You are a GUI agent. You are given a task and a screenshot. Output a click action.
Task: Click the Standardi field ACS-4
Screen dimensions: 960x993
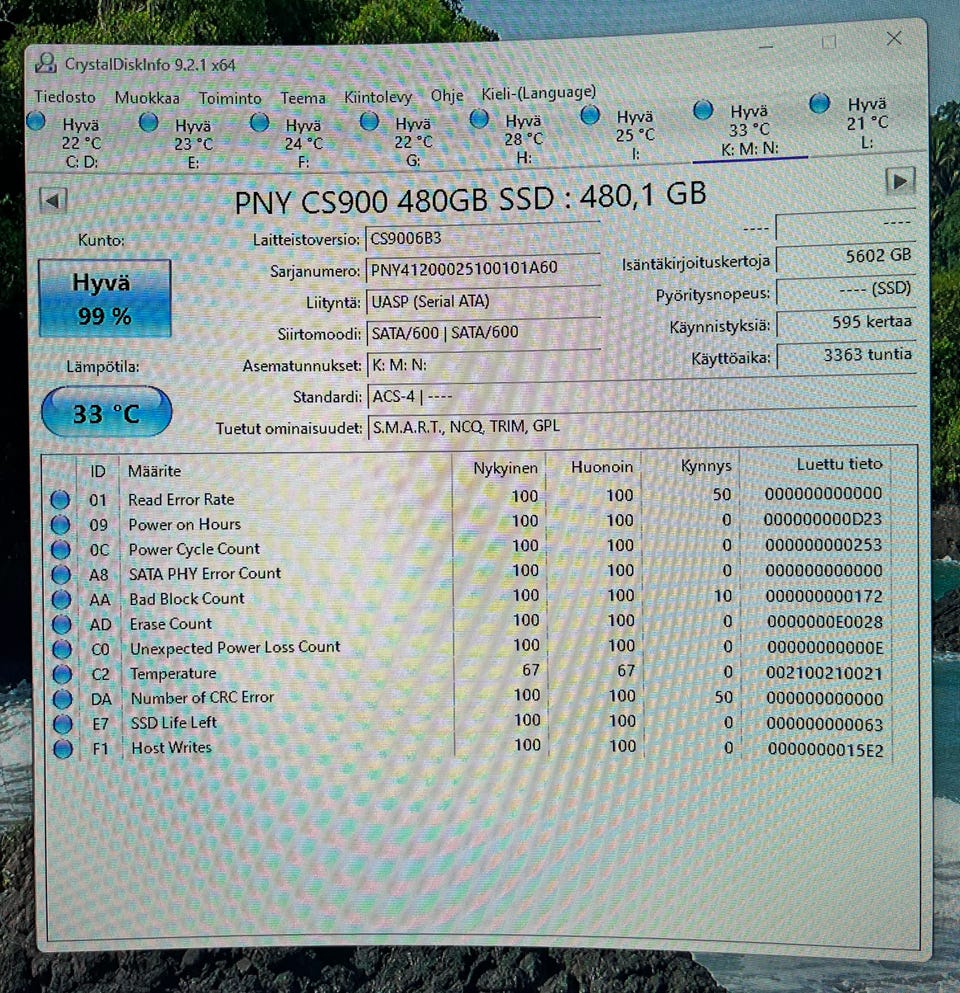pyautogui.click(x=641, y=396)
